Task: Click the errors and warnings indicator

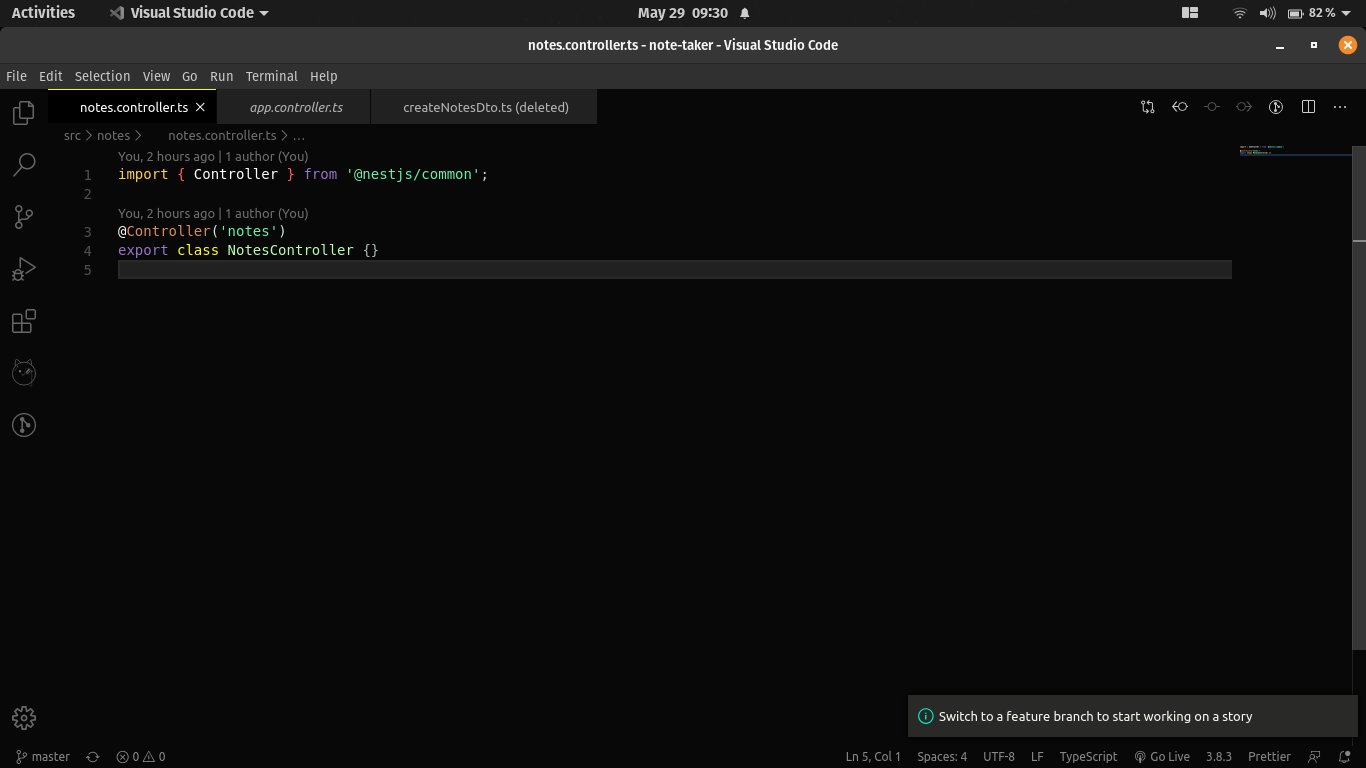Action: point(140,756)
